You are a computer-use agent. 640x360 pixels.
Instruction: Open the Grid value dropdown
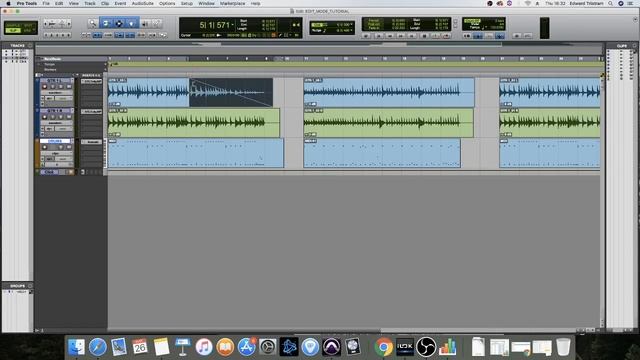(351, 24)
